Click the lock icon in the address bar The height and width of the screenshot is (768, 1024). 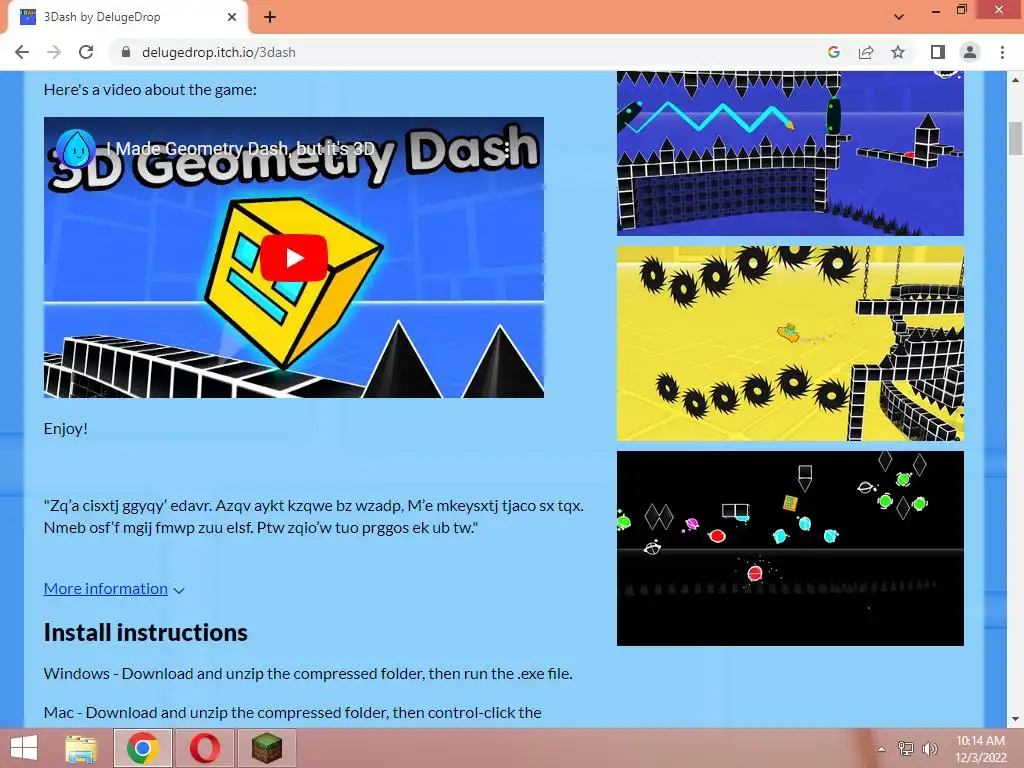pos(126,52)
